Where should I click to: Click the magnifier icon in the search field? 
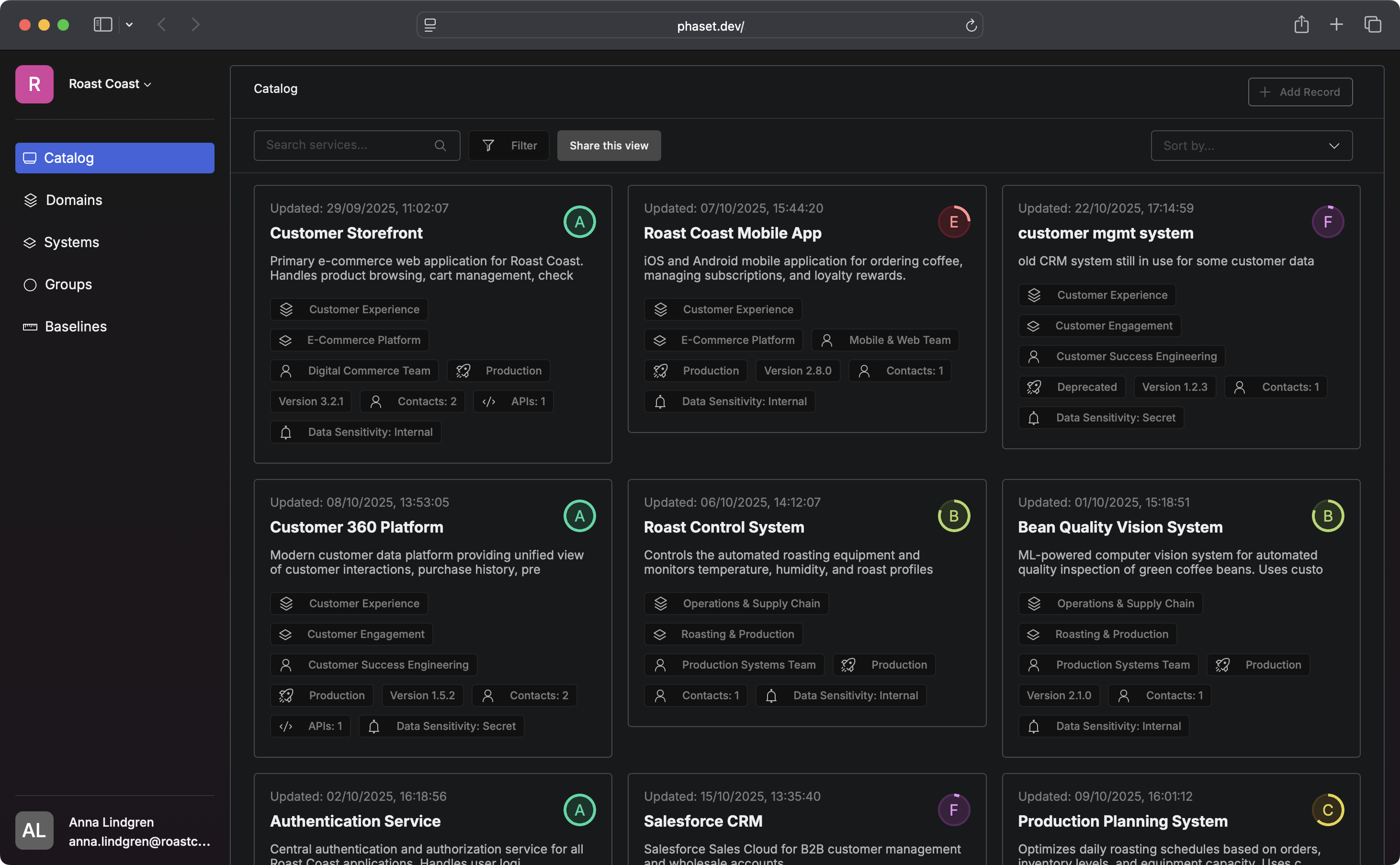440,145
